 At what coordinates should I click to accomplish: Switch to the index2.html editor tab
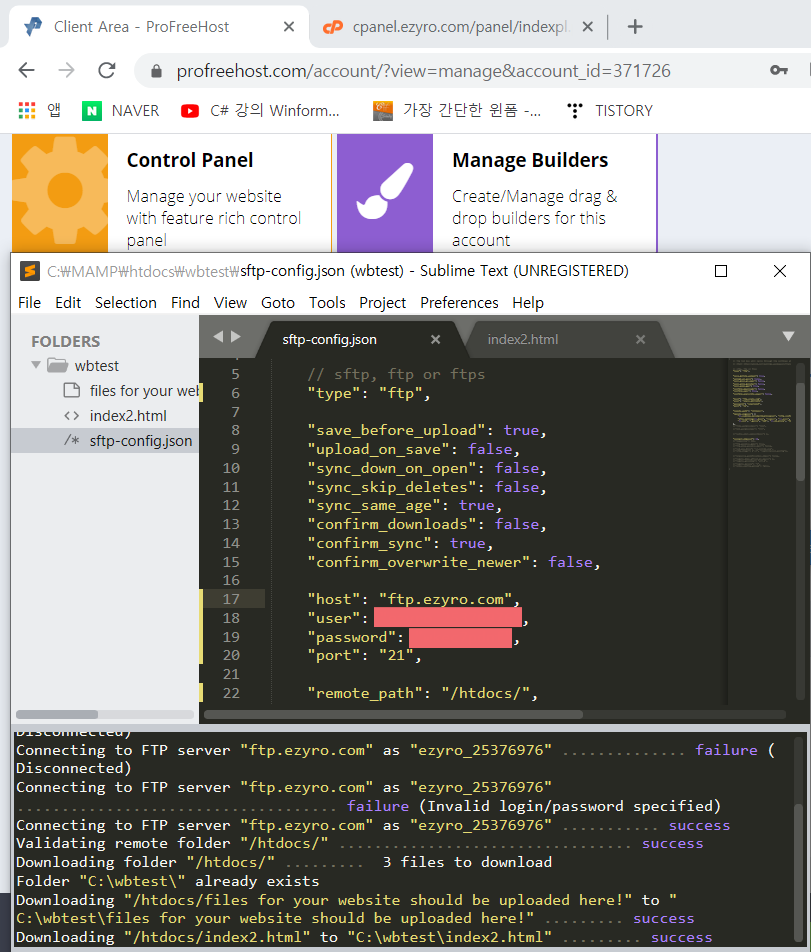coord(523,339)
